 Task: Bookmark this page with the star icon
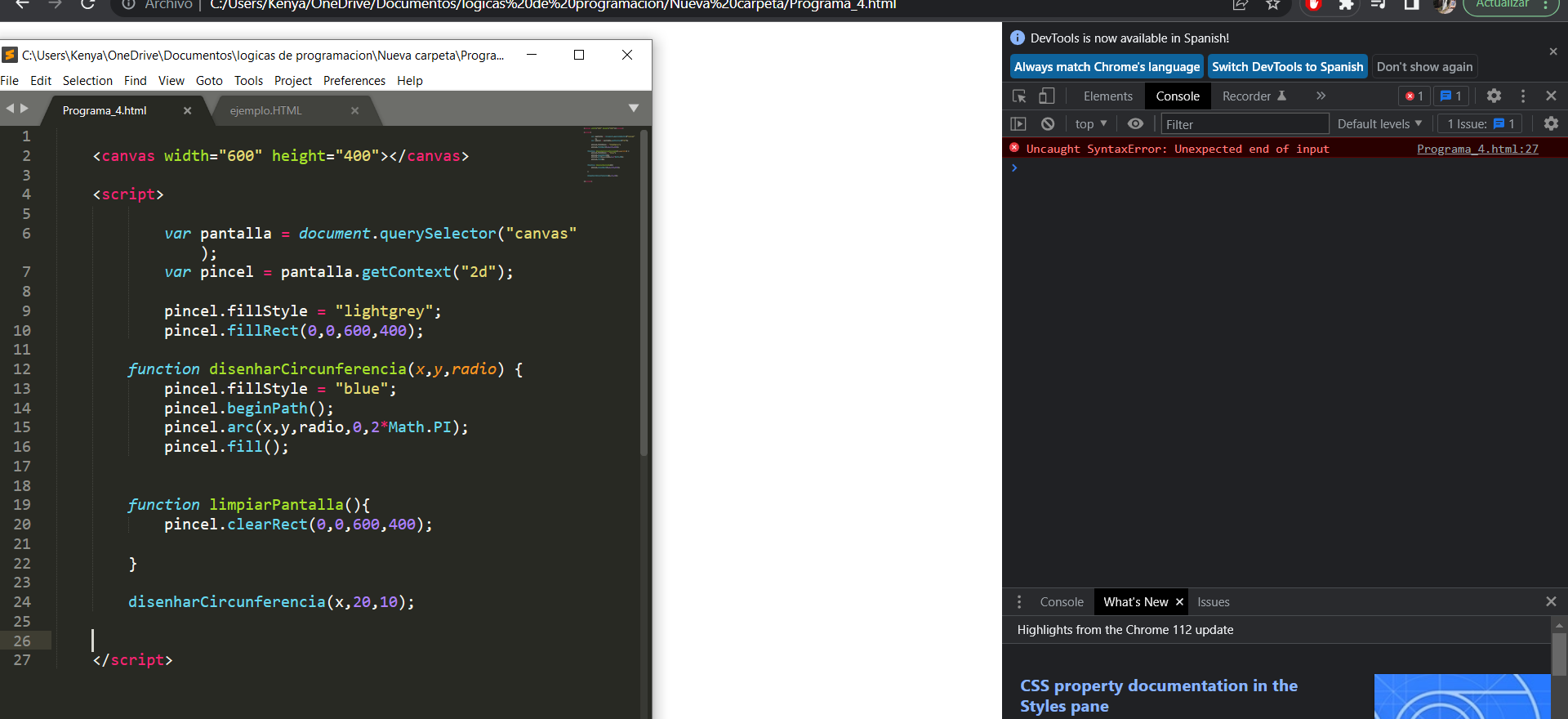(x=1272, y=4)
